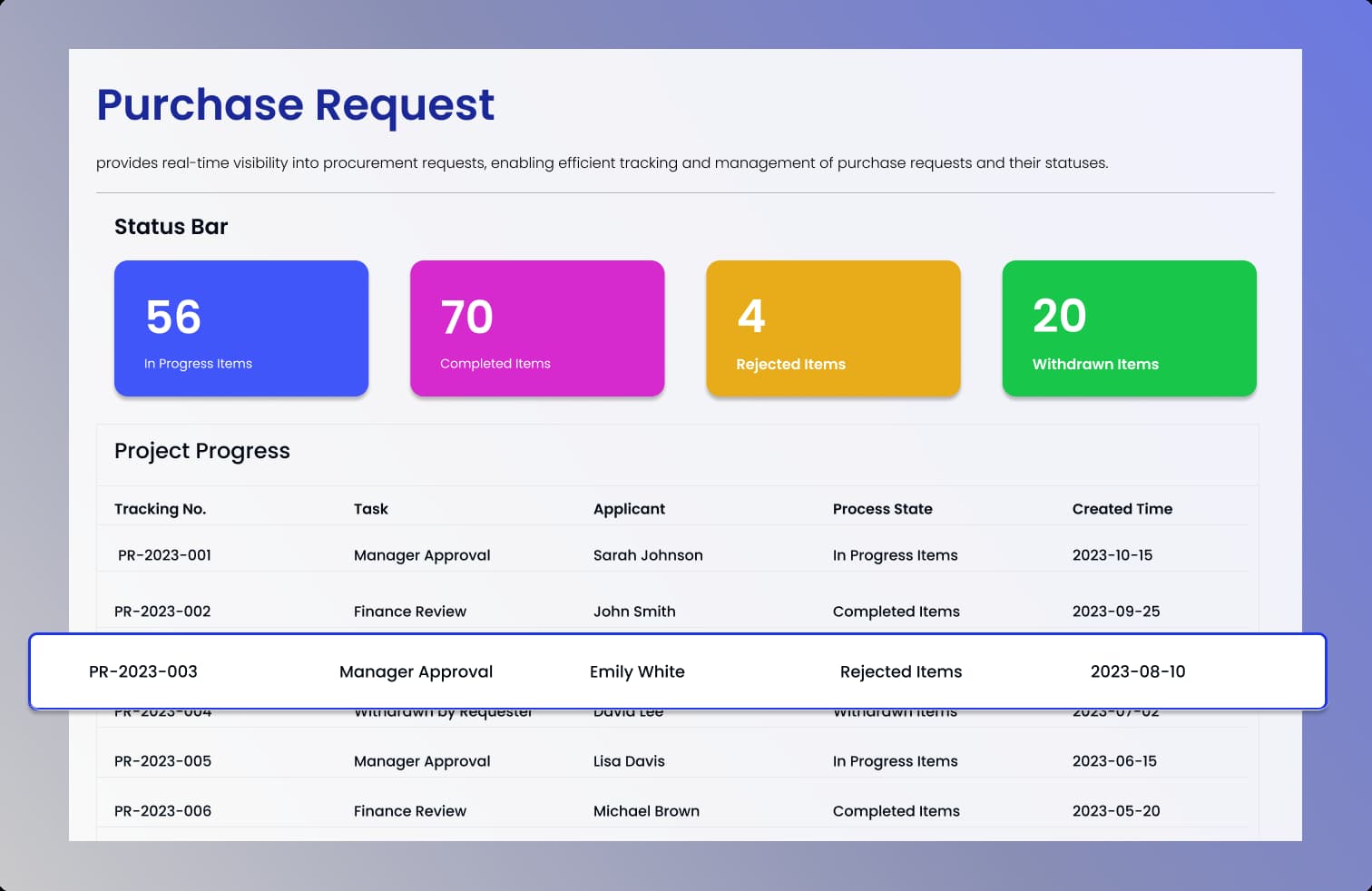Select highlighted PR-2023-003 tracking number

pyautogui.click(x=143, y=671)
